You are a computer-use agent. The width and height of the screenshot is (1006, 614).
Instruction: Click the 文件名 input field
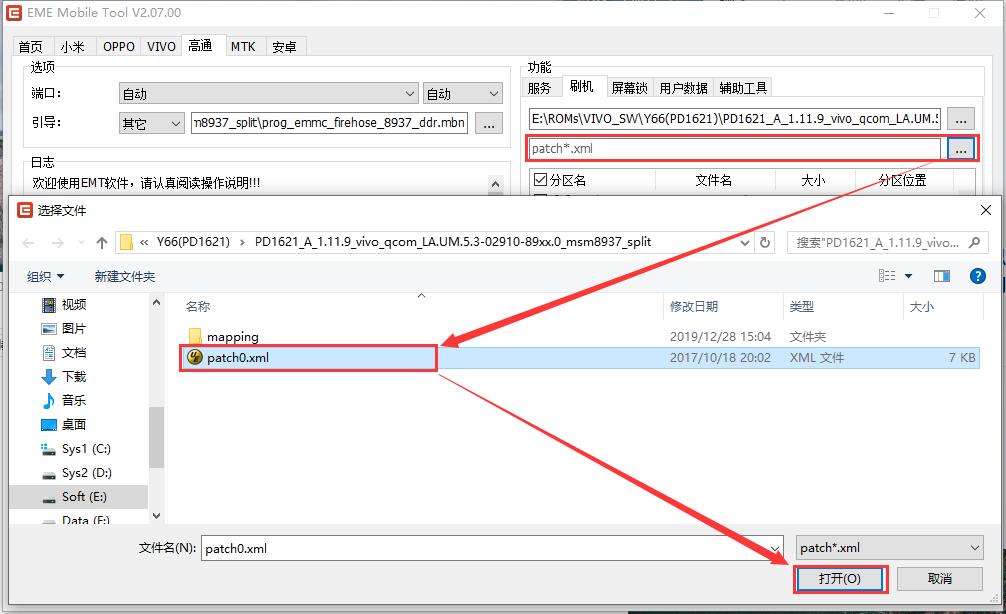490,548
